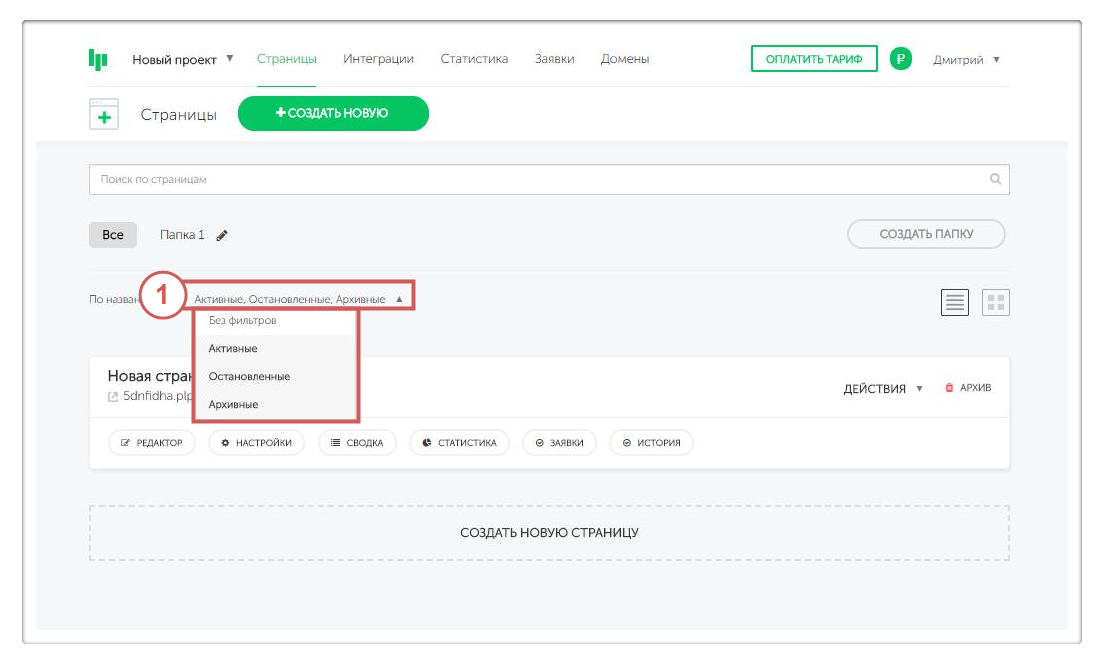This screenshot has height=664, width=1101.
Task: Click the pencil icon beside Папка 1
Action: (222, 235)
